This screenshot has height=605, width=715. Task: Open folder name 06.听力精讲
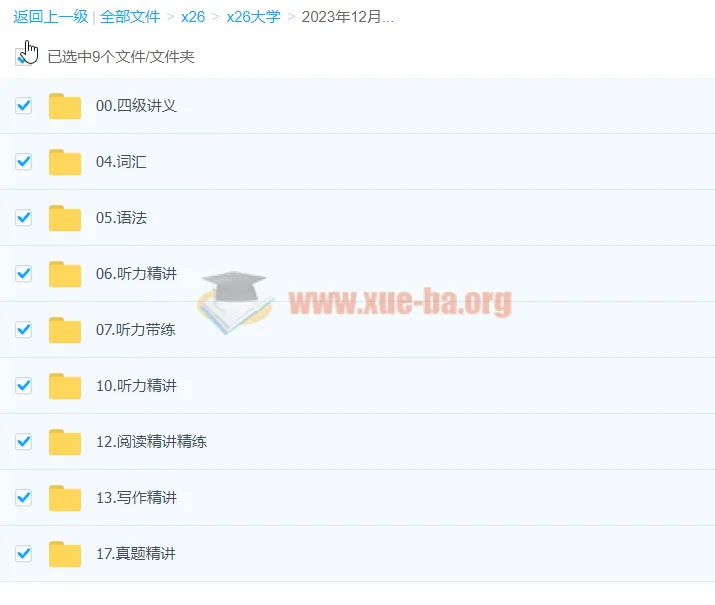[136, 274]
